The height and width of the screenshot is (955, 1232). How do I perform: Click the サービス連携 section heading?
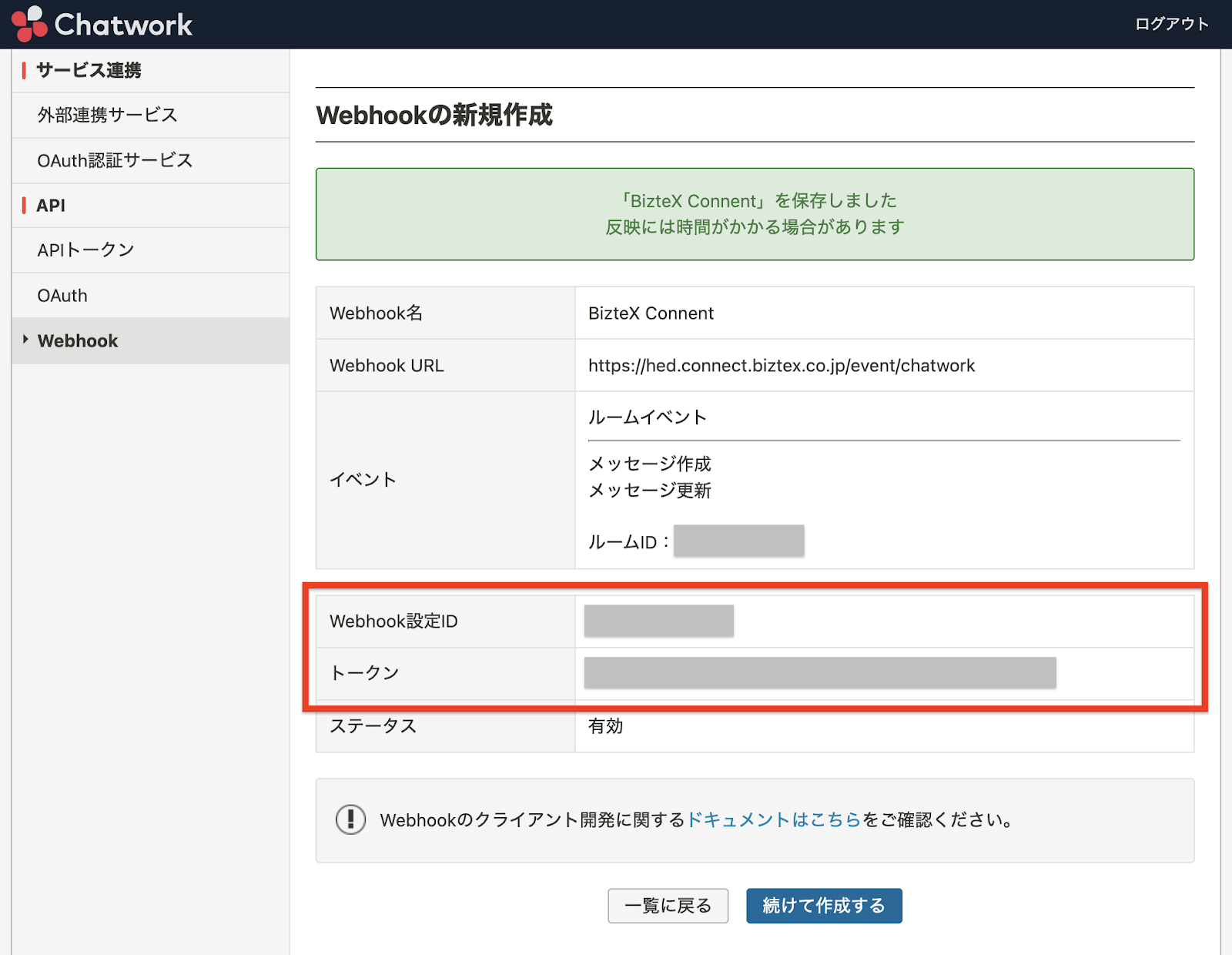pos(89,70)
